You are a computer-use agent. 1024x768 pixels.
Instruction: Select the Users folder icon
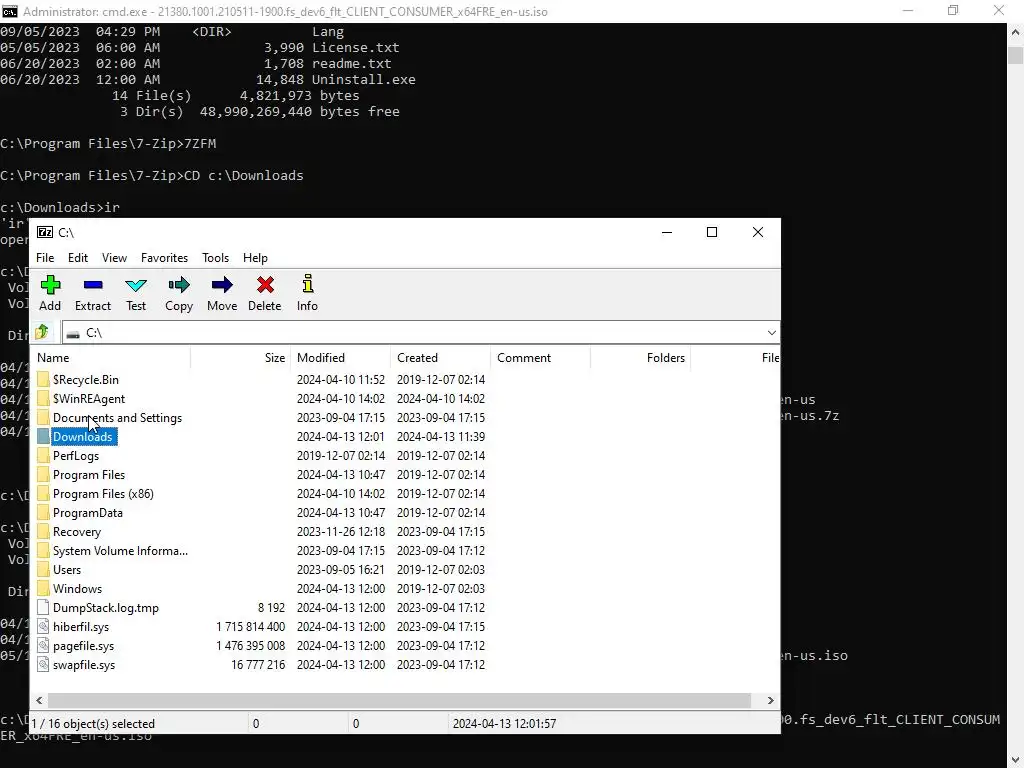pos(43,569)
